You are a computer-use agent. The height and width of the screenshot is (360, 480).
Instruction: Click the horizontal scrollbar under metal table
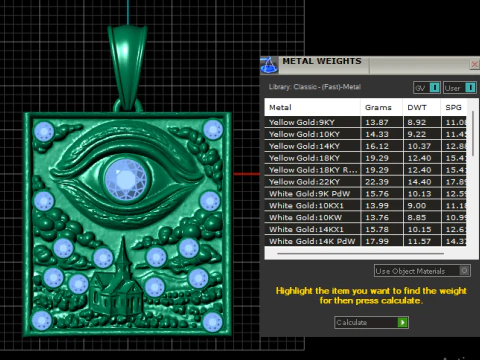(x=360, y=253)
